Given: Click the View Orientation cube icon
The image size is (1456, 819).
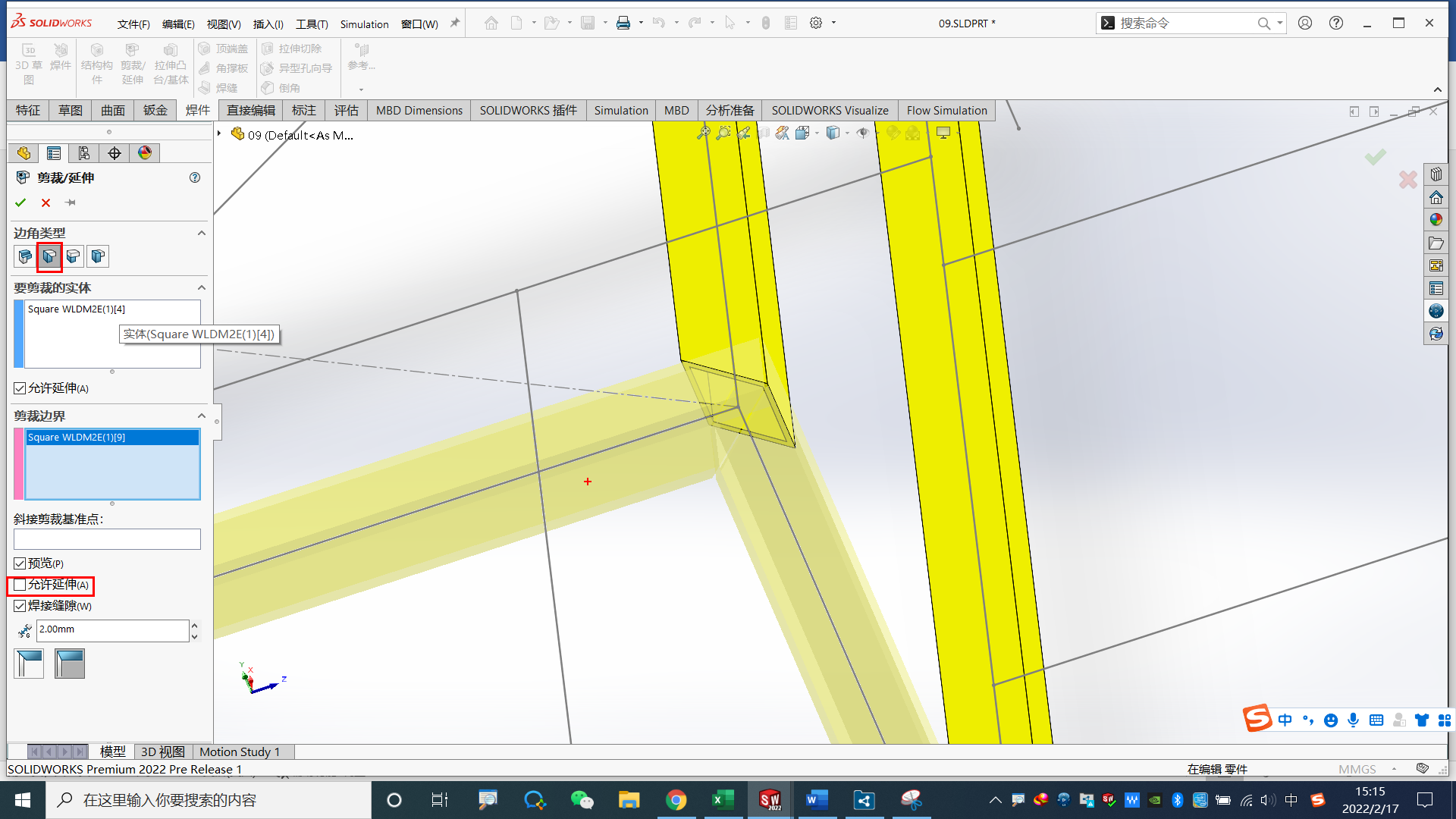Looking at the screenshot, I should [802, 133].
